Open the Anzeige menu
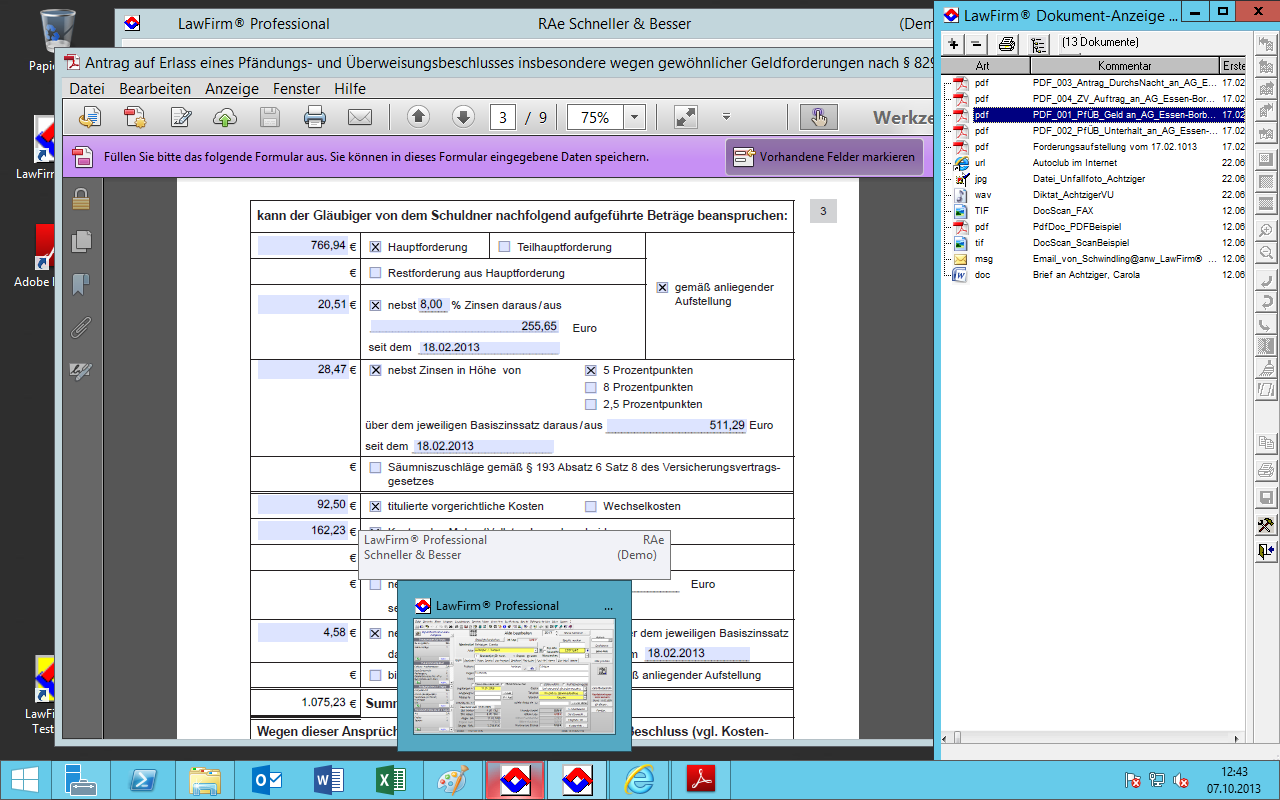Screen dimensions: 1280x800 (x=232, y=89)
